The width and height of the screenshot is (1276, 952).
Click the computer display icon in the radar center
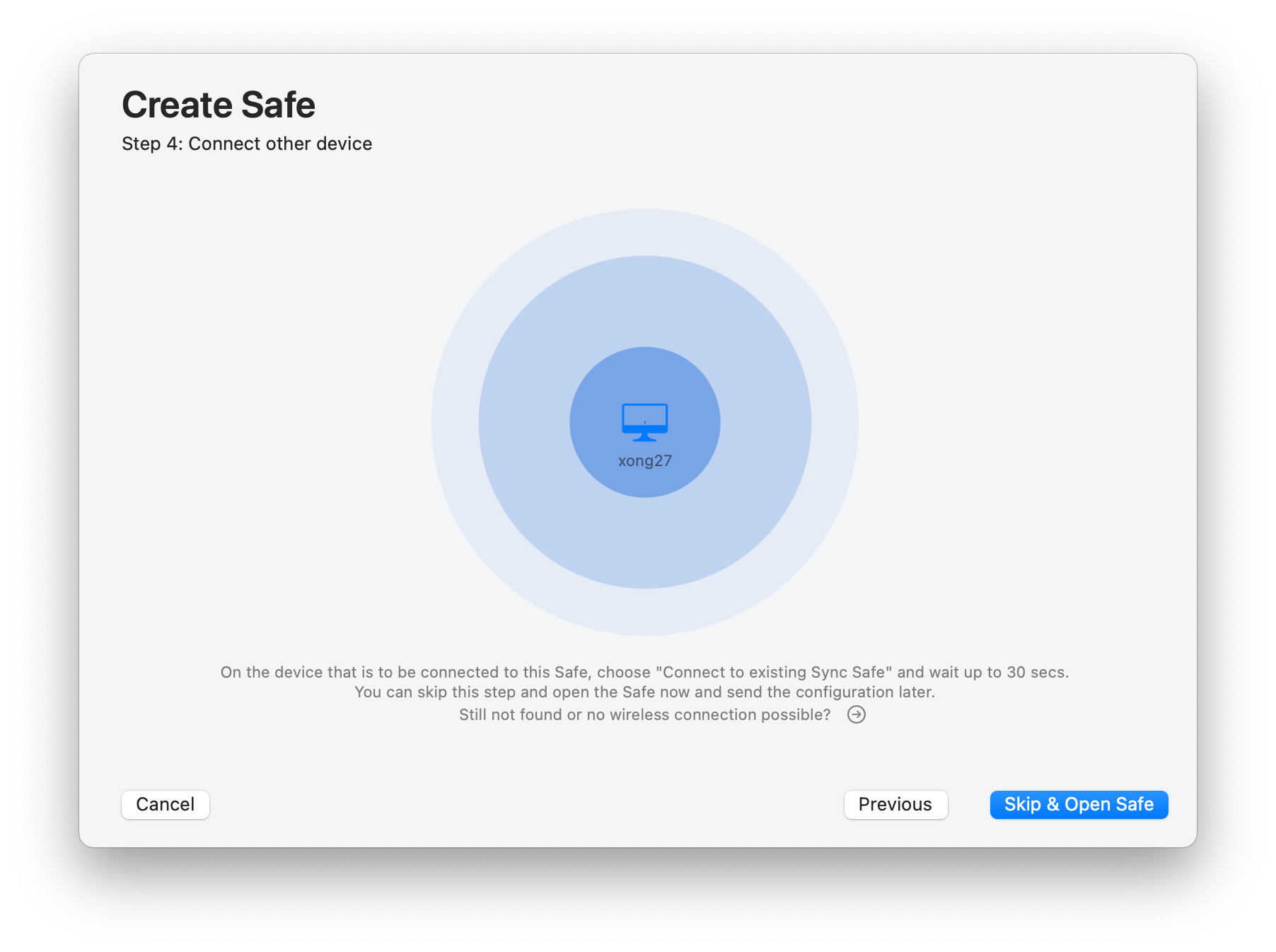(x=644, y=422)
